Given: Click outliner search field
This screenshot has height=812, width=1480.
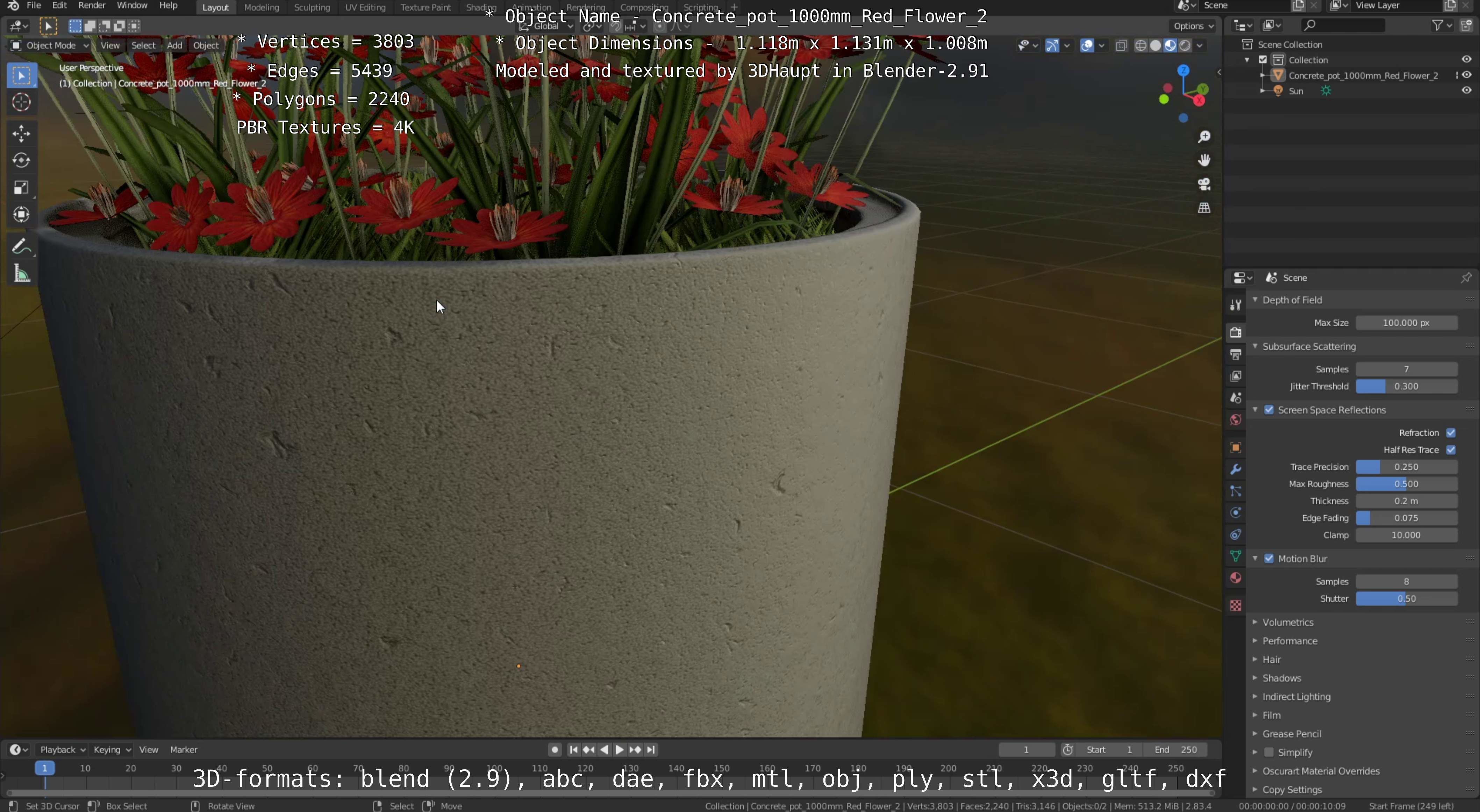Looking at the screenshot, I should click(x=1343, y=25).
